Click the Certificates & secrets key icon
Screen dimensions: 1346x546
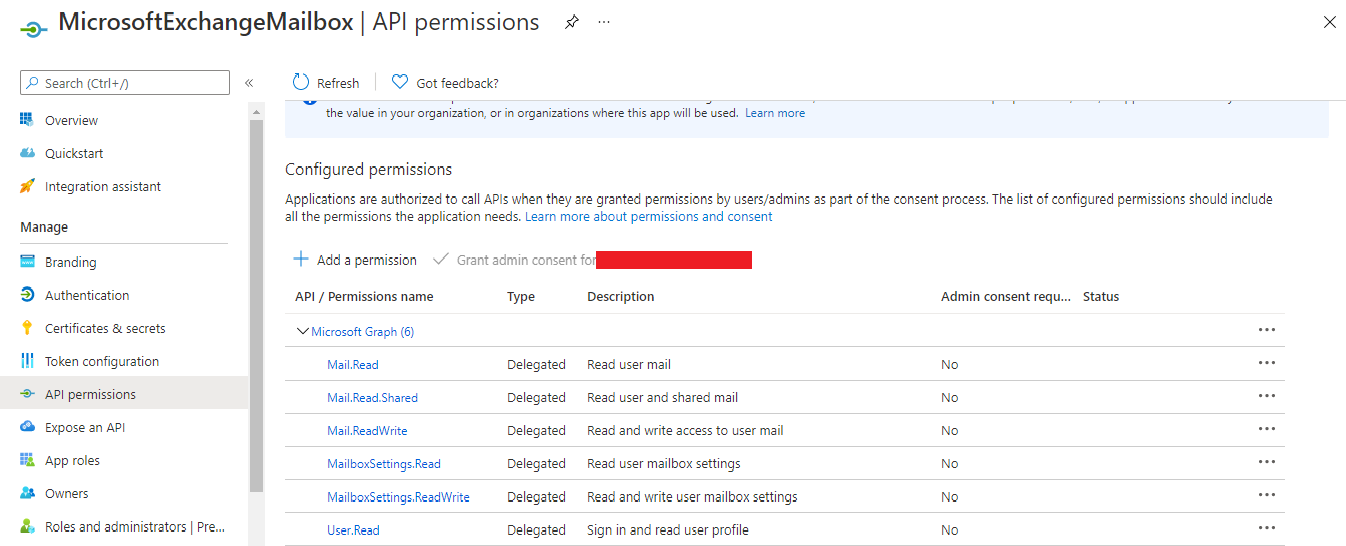pos(27,328)
